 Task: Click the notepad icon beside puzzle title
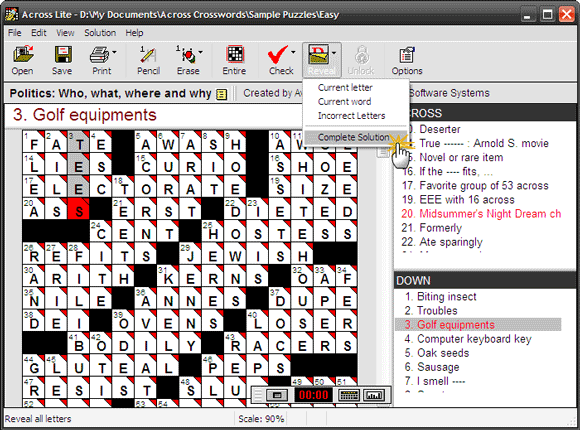[221, 94]
